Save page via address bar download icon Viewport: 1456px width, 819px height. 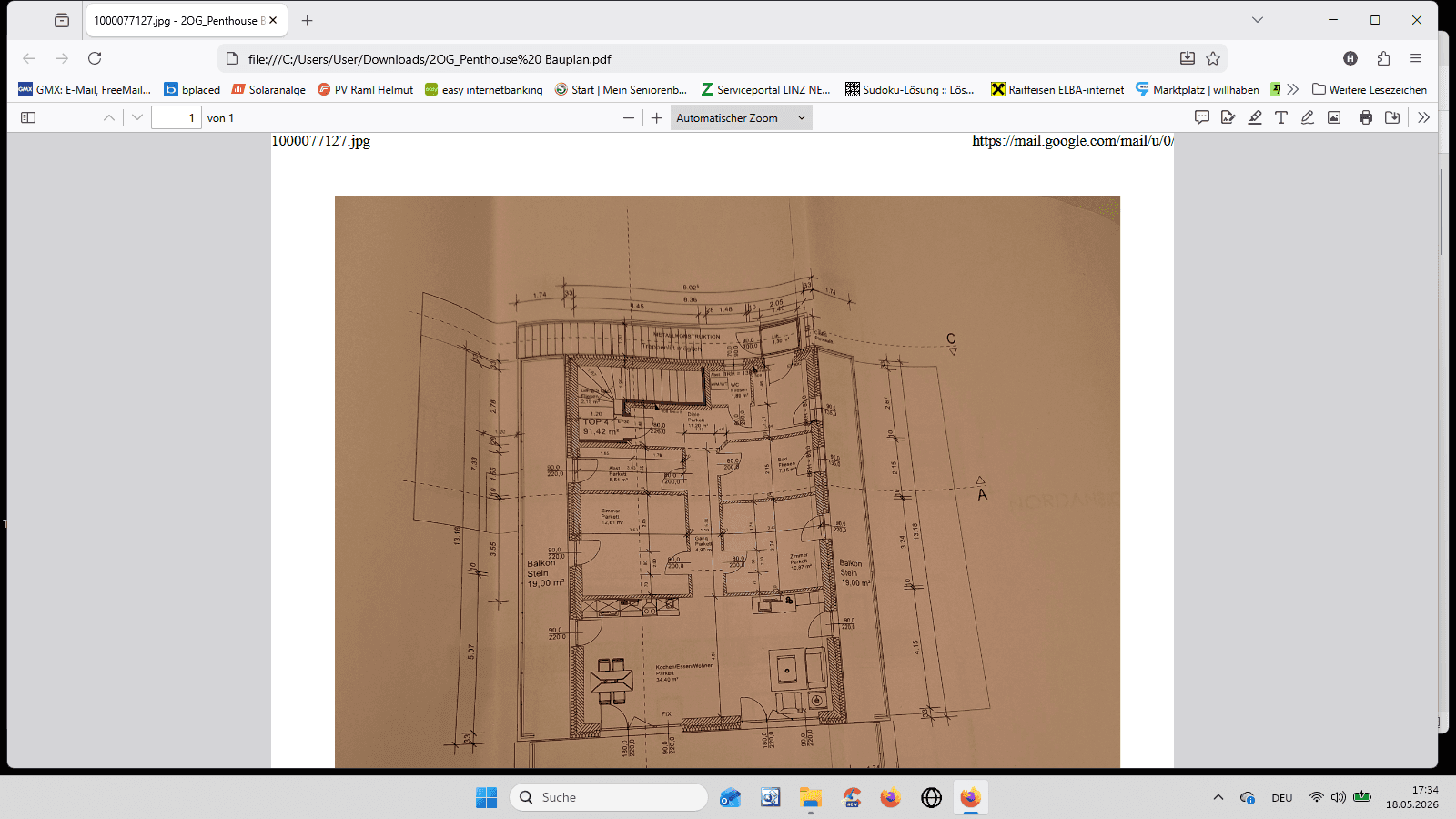[x=1188, y=58]
